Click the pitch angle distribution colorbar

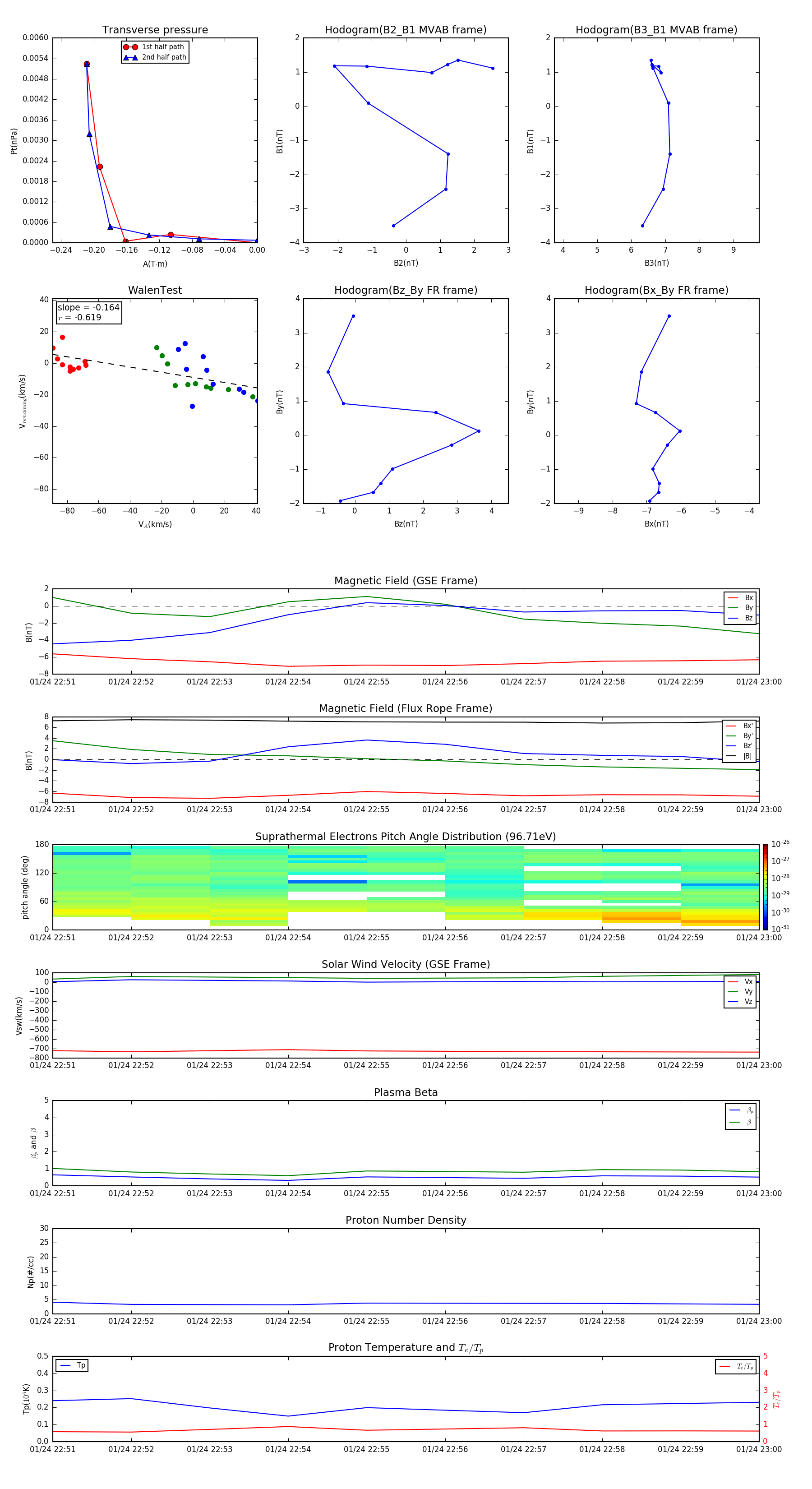[765, 887]
